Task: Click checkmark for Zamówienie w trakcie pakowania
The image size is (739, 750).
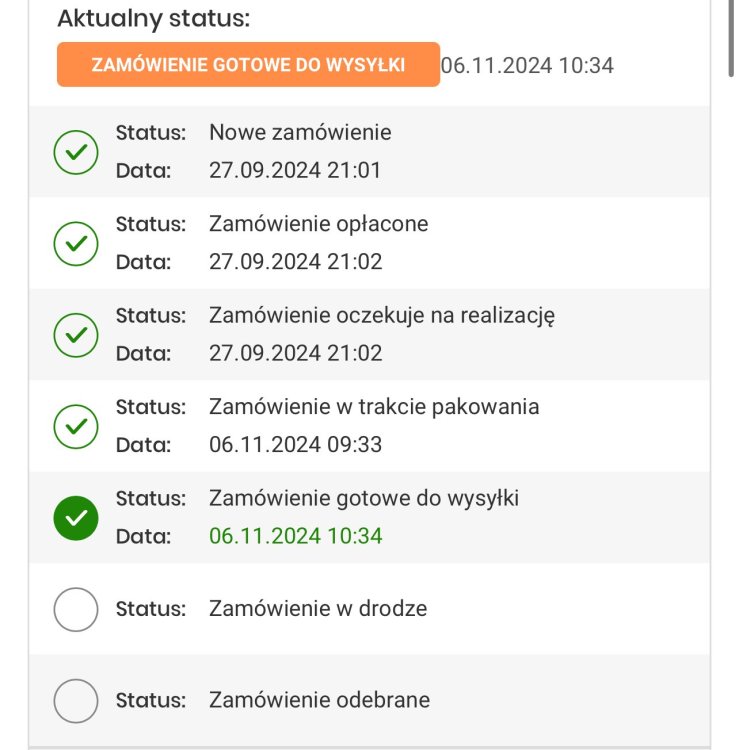Action: tap(75, 426)
